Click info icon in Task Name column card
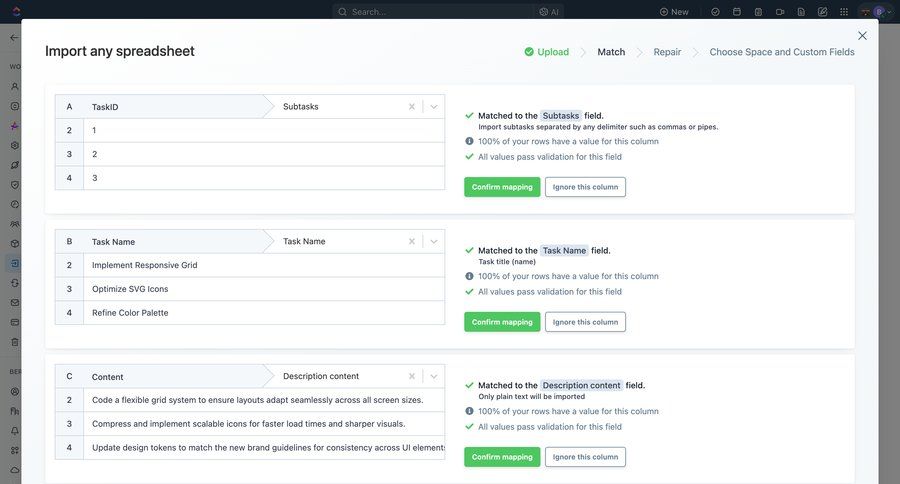This screenshot has width=900, height=484. click(x=470, y=276)
